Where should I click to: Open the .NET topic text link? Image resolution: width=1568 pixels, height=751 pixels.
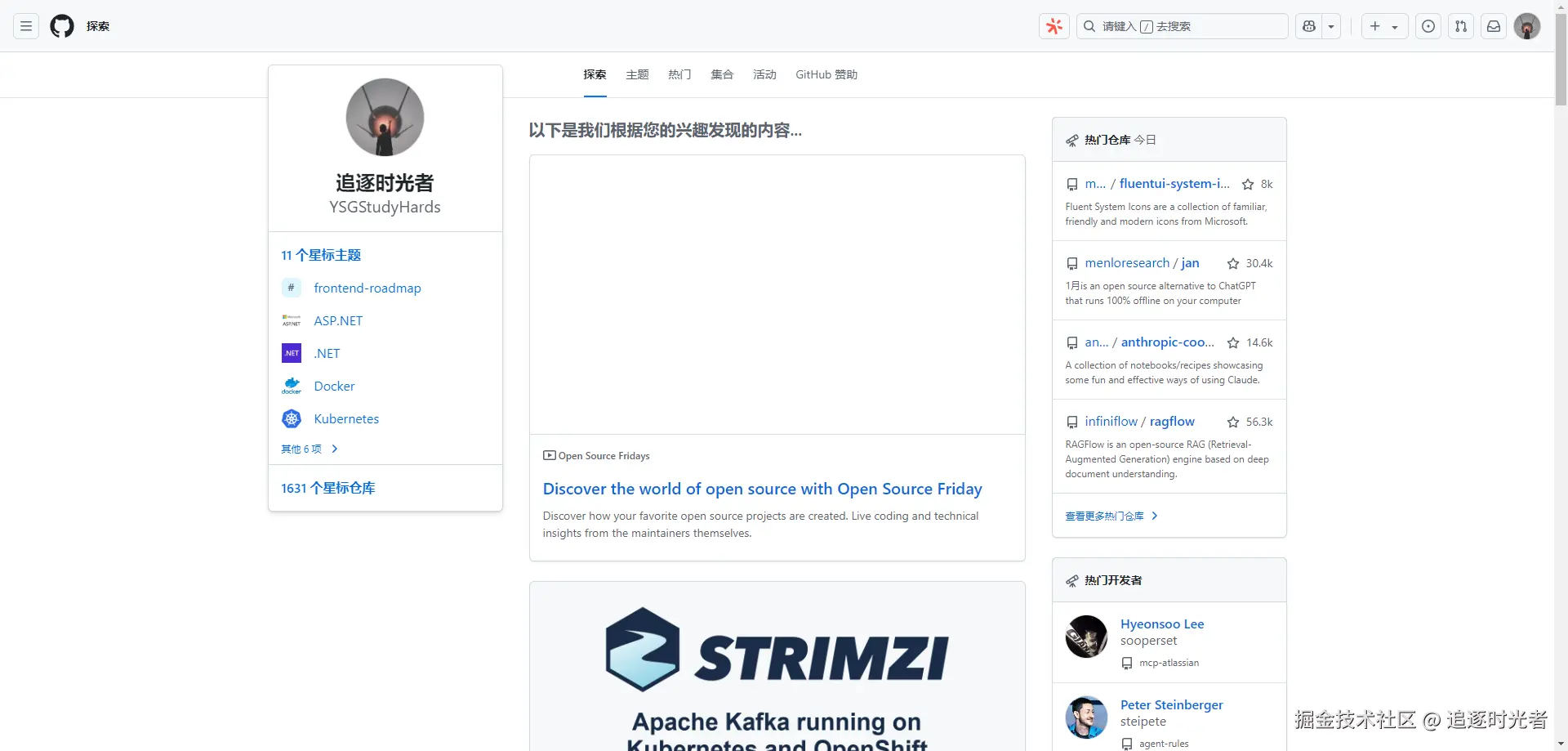click(x=327, y=353)
